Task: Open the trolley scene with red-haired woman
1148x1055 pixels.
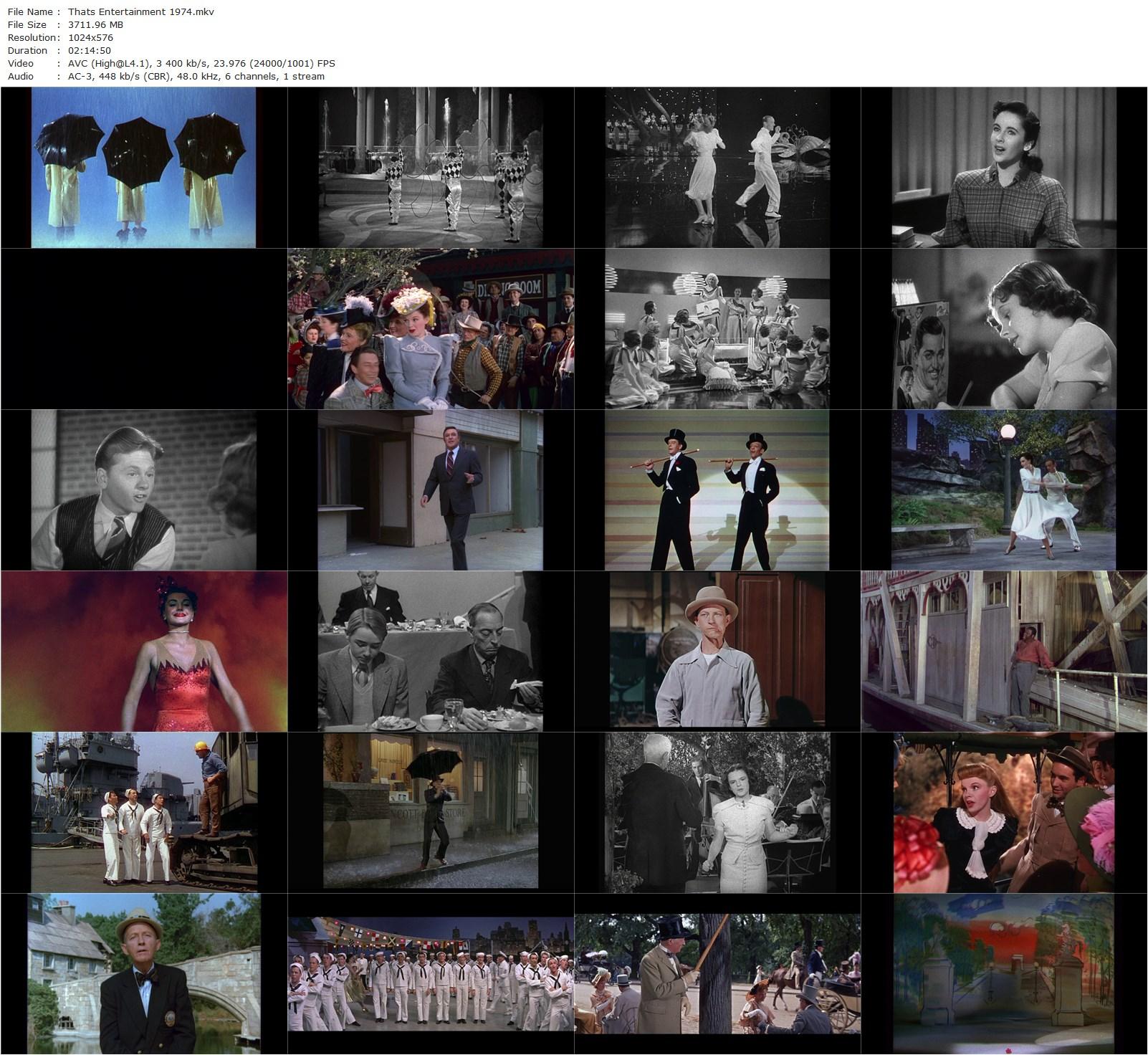Action: [x=1004, y=813]
